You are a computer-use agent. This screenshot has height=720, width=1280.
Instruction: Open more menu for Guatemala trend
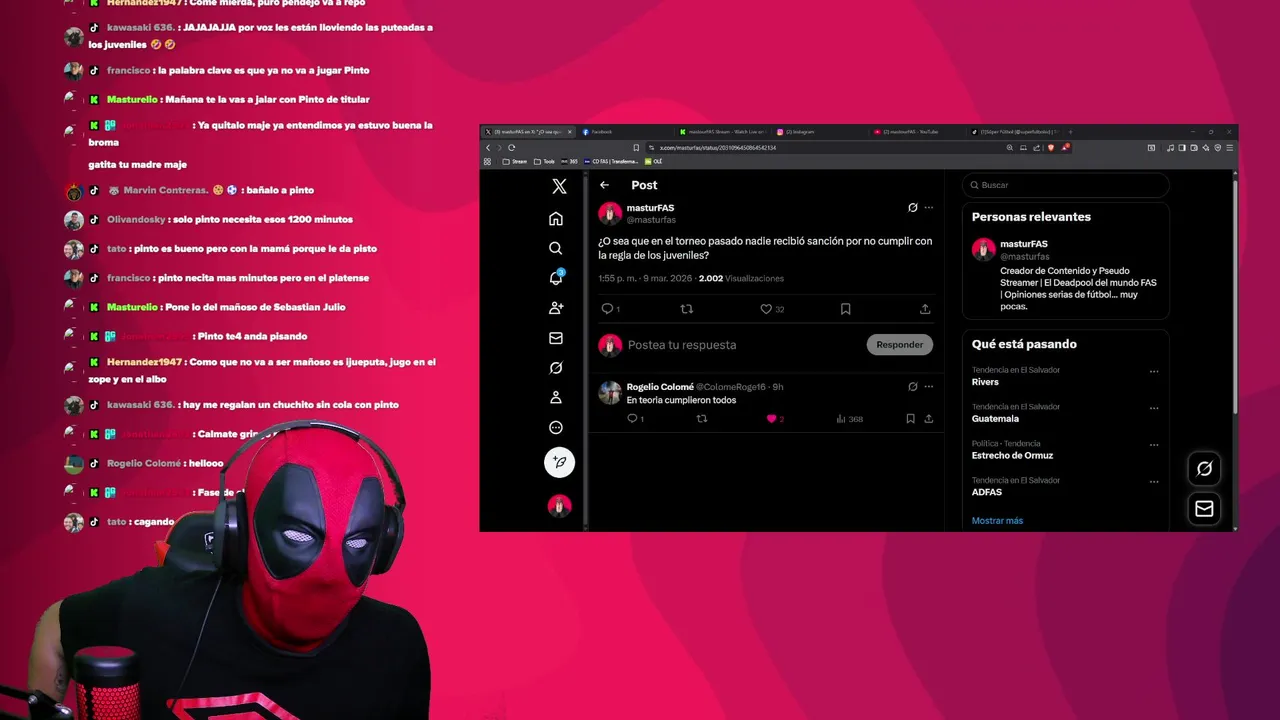coord(1154,408)
